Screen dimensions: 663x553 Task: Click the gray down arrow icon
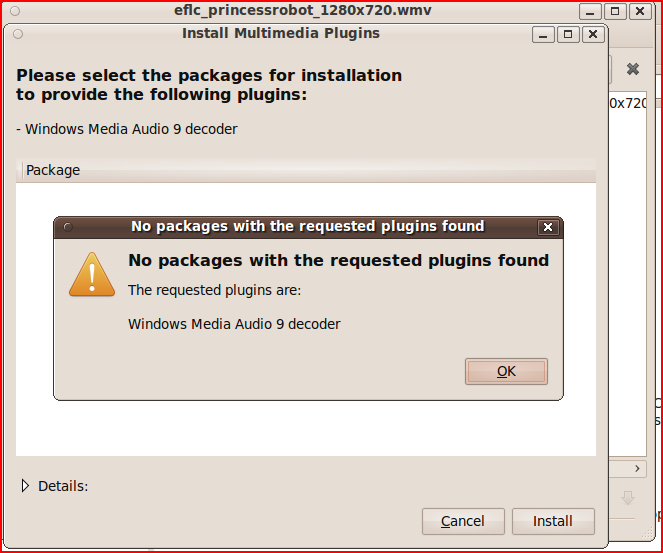629,497
